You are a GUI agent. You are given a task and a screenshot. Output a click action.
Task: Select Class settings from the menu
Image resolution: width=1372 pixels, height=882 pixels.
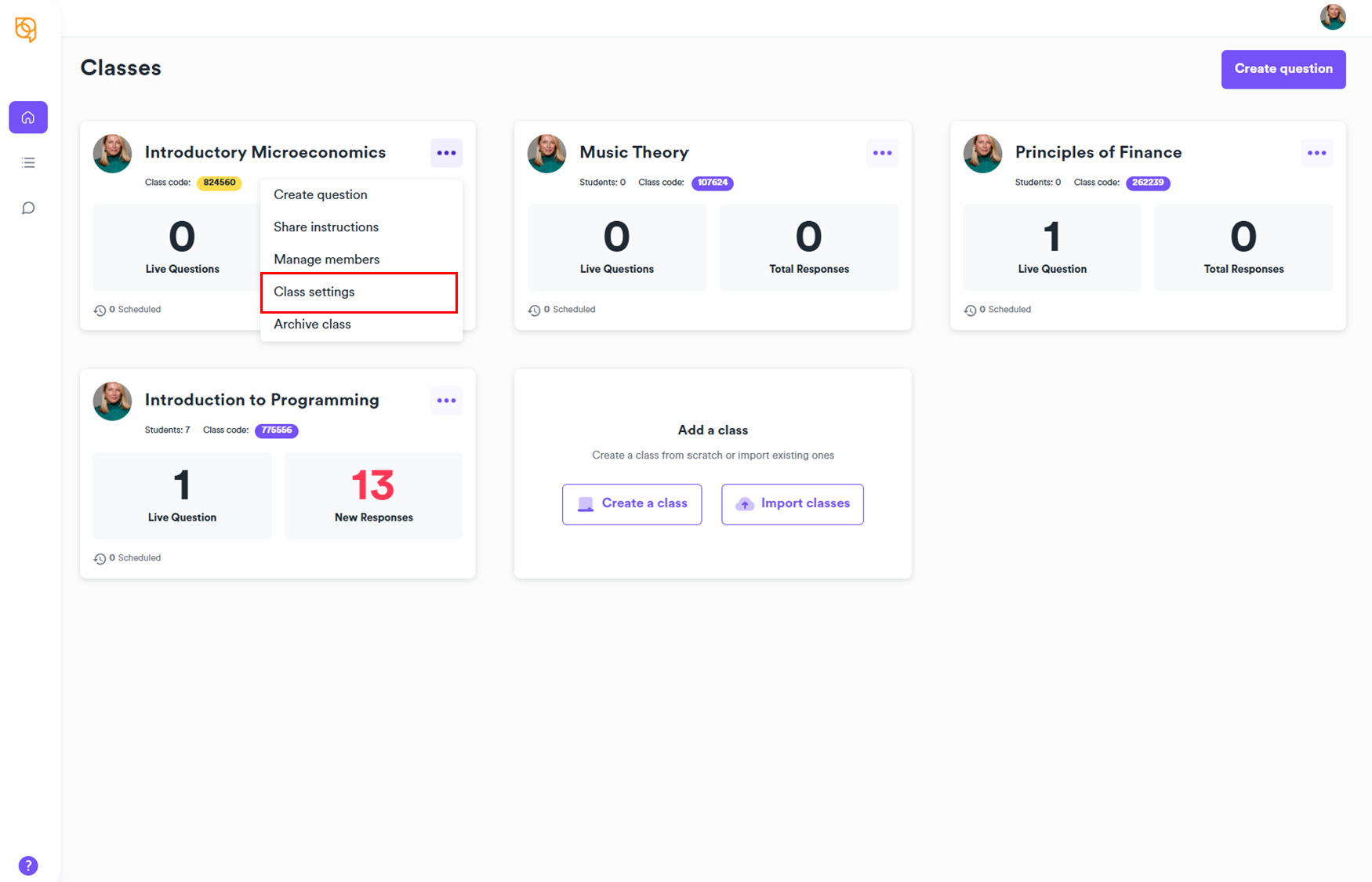(x=359, y=292)
